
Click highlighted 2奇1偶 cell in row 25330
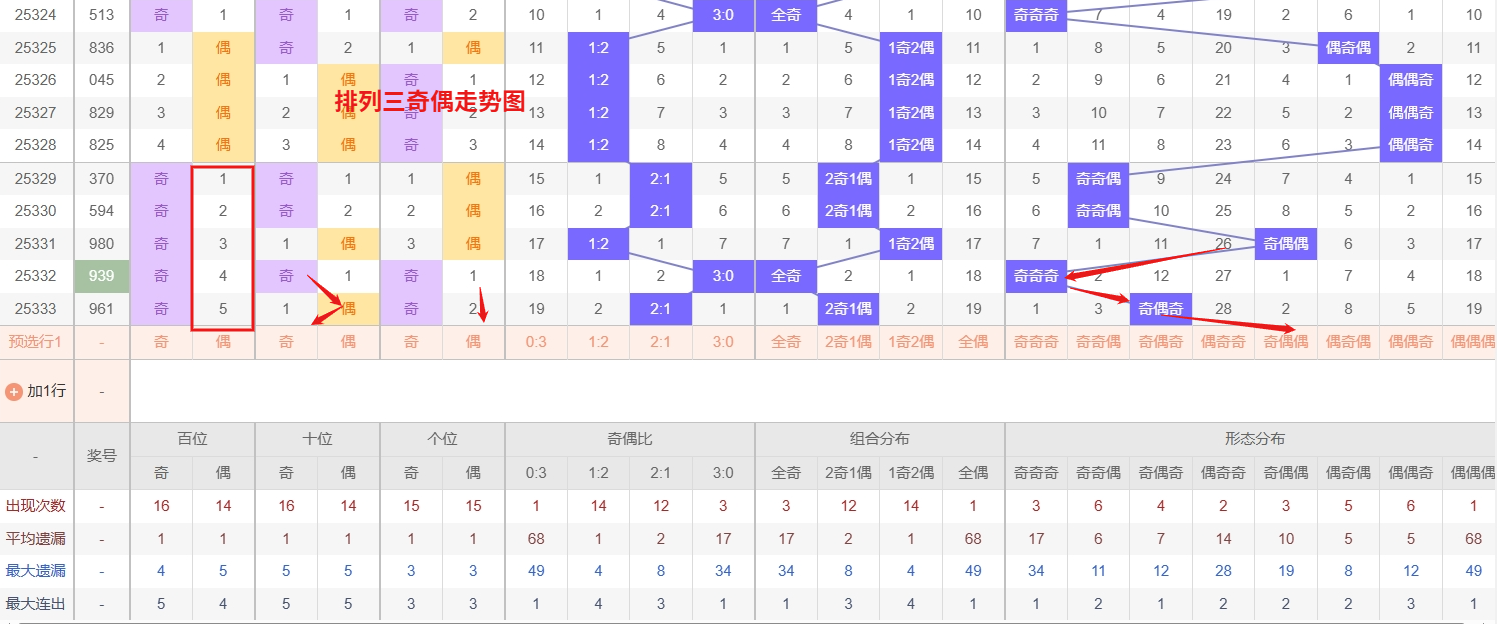[848, 211]
